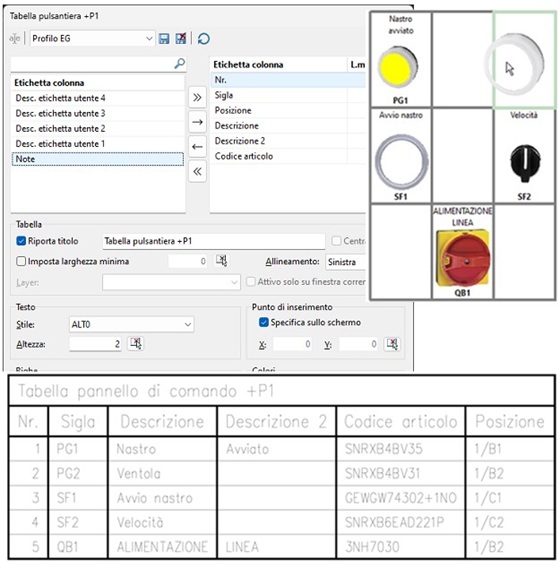This screenshot has width=560, height=568.
Task: Click the title text field Tabella pulsantiera +P1
Action: tap(214, 241)
